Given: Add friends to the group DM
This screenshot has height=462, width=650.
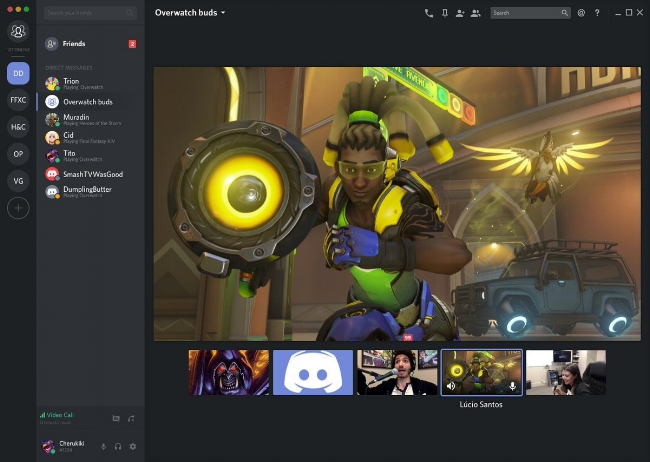Looking at the screenshot, I should pyautogui.click(x=460, y=13).
